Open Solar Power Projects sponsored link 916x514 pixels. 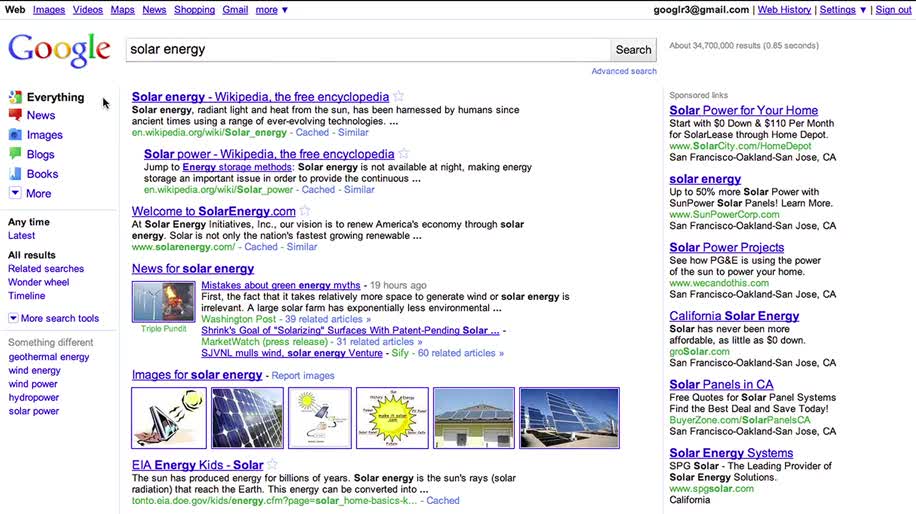tap(726, 248)
